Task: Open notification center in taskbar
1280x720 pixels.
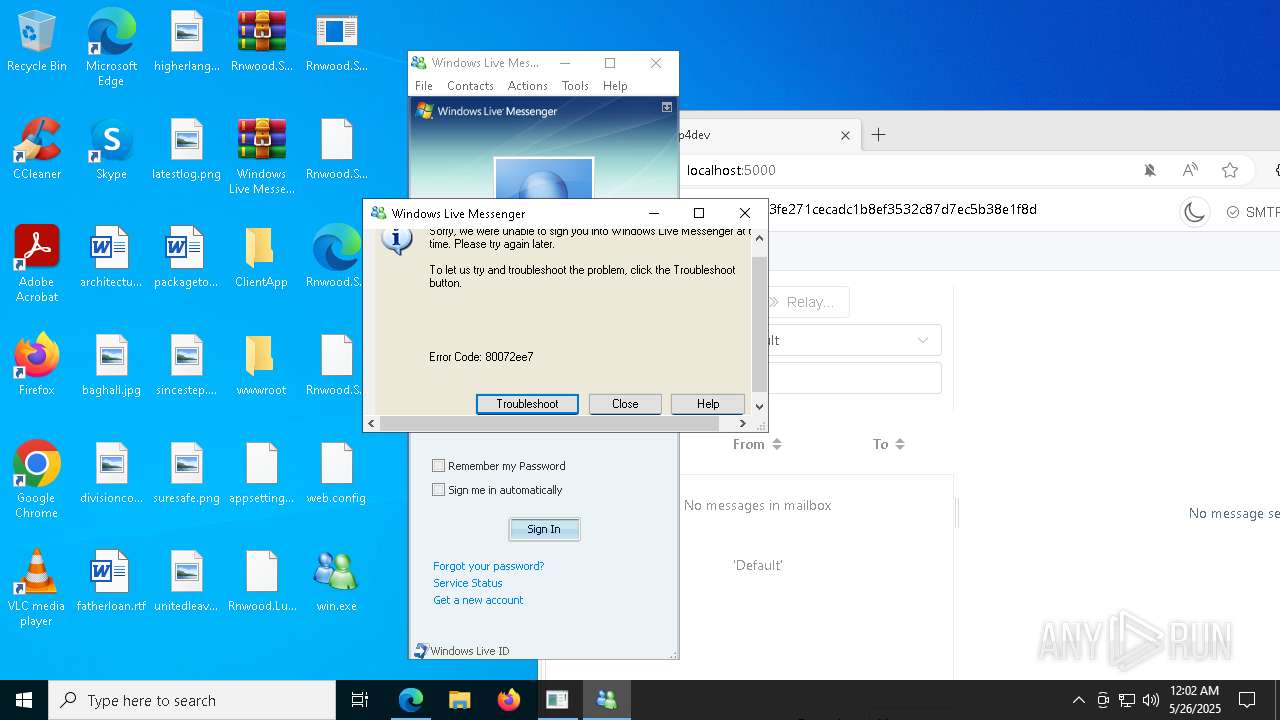Action: point(1247,700)
